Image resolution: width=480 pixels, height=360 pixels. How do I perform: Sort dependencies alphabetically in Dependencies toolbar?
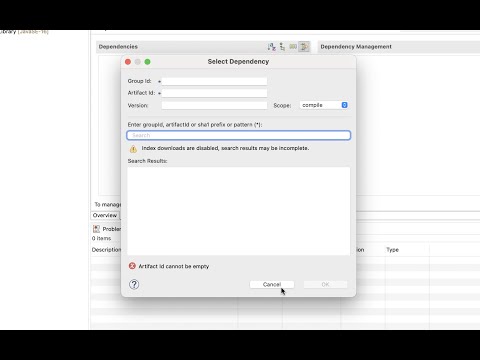pyautogui.click(x=272, y=47)
